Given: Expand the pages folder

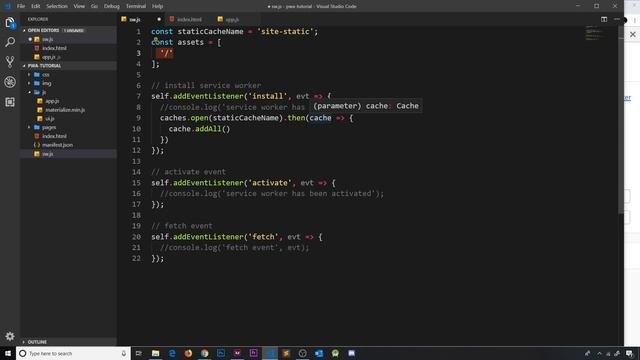Looking at the screenshot, I should pyautogui.click(x=69, y=127).
